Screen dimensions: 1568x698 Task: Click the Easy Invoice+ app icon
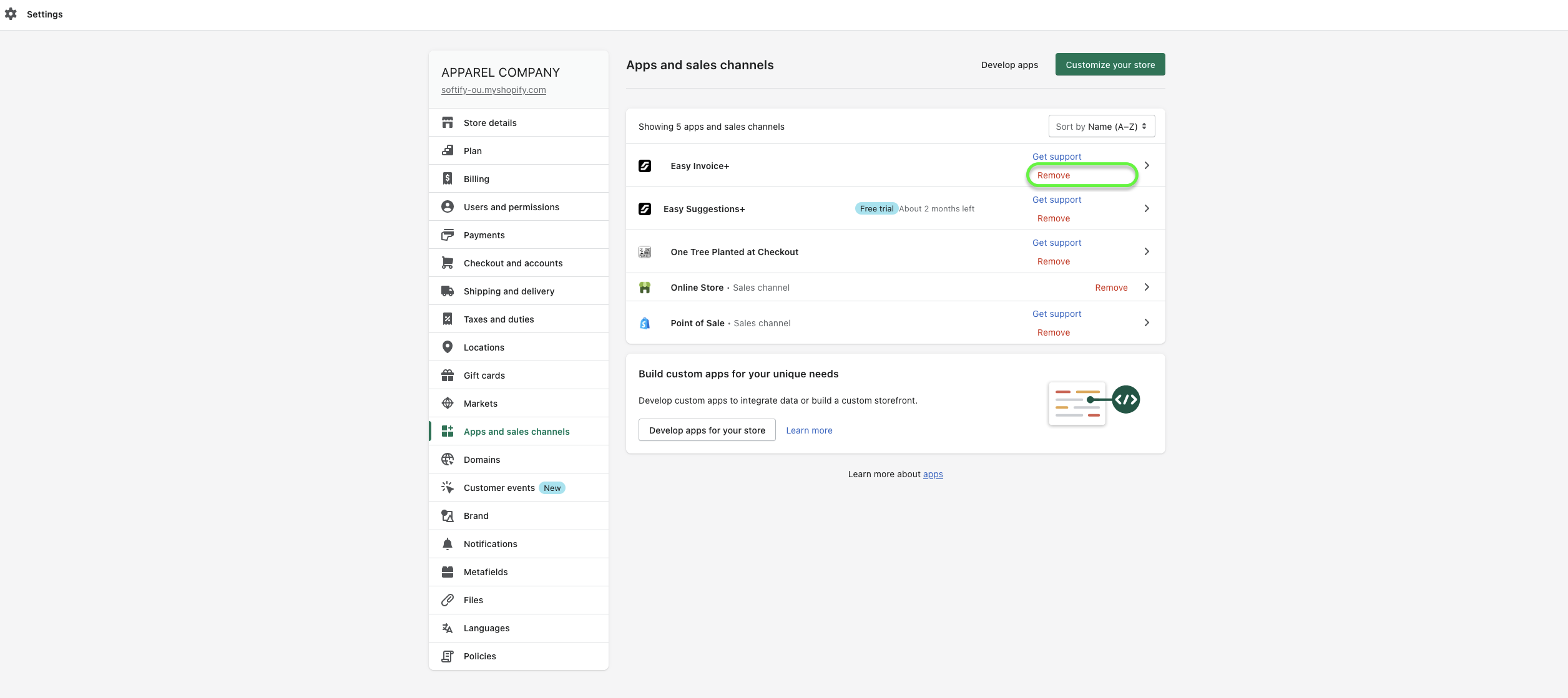point(645,166)
